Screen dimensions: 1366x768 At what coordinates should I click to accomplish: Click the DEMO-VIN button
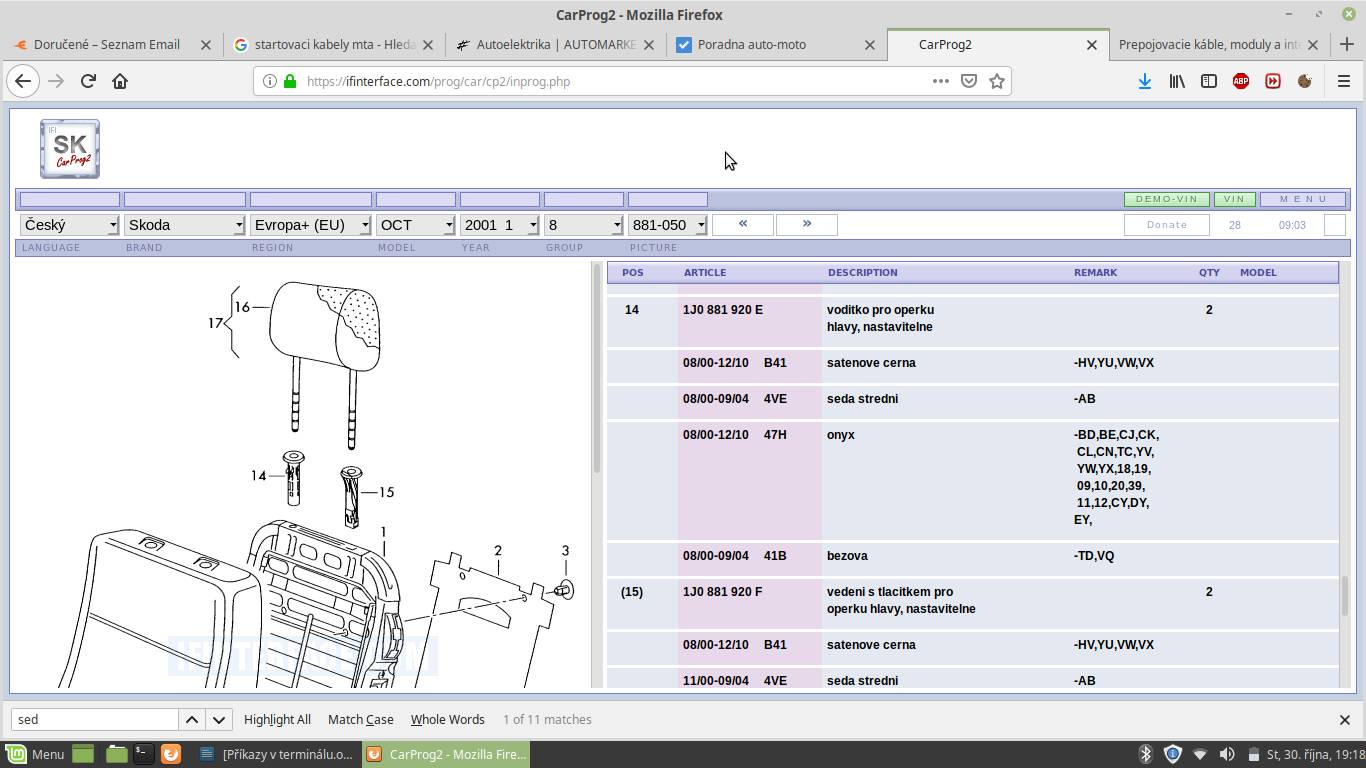[1167, 199]
